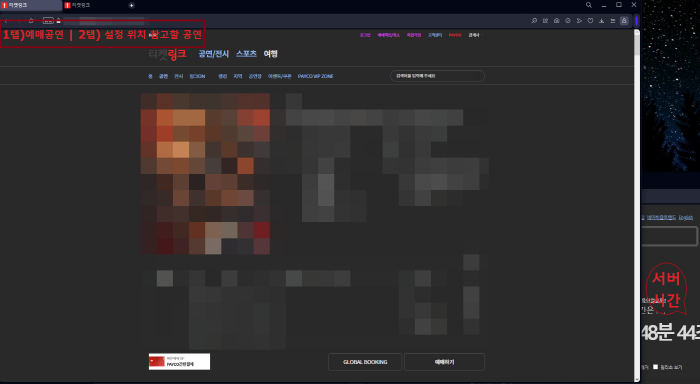Switch to the second 티켓링크 browser tab
The width and height of the screenshot is (700, 384).
93,5
